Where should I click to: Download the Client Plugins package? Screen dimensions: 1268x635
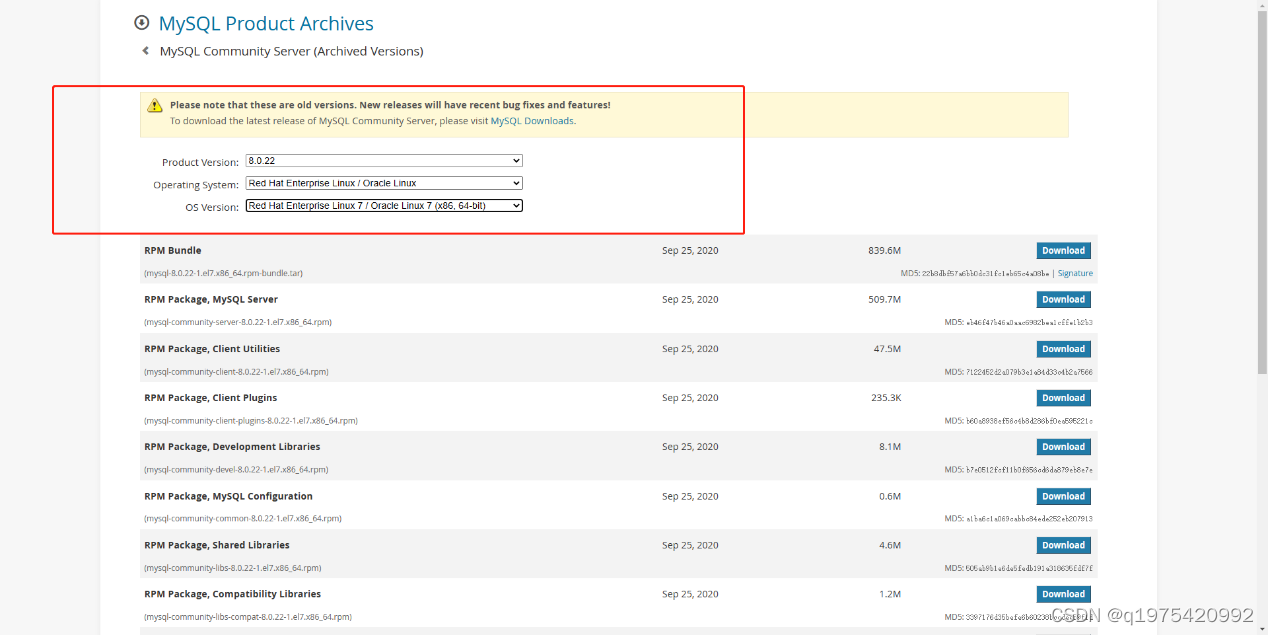pos(1063,398)
